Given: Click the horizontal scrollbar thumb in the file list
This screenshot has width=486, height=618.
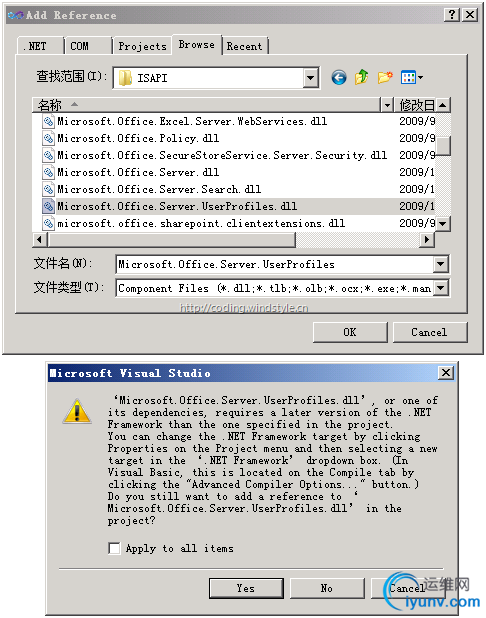Looking at the screenshot, I should coord(171,239).
